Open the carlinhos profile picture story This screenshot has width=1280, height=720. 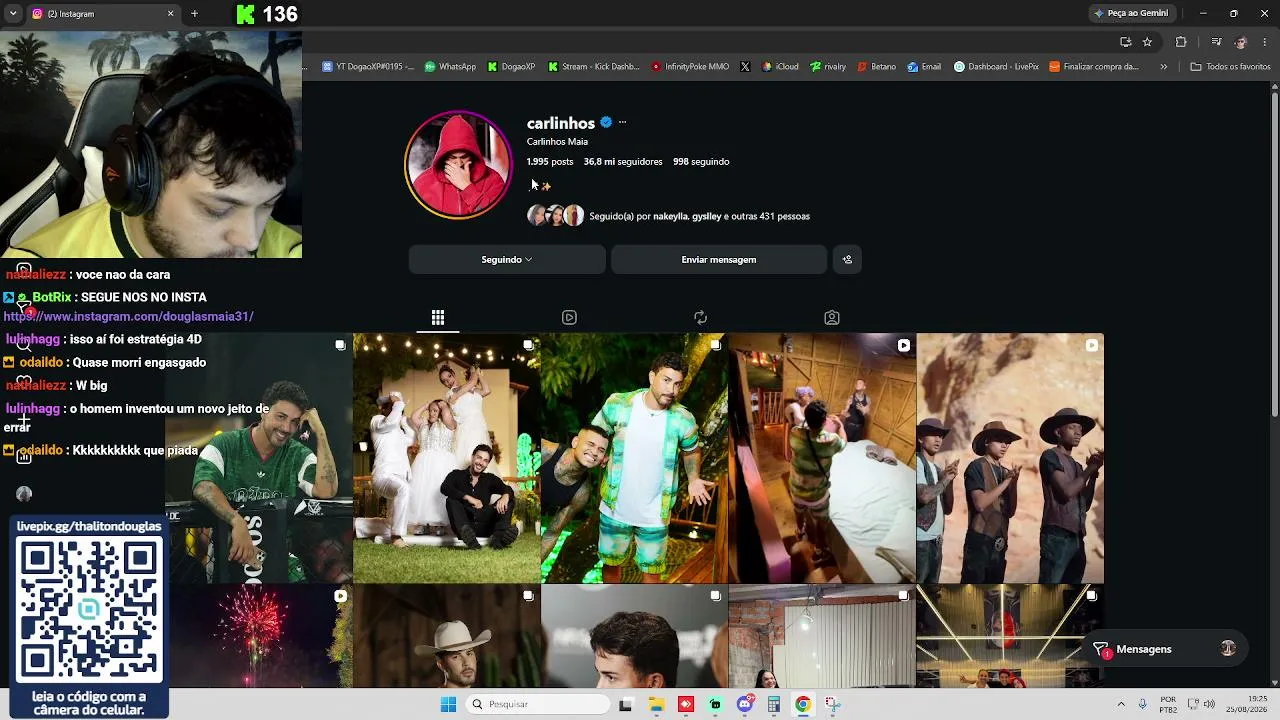point(458,165)
